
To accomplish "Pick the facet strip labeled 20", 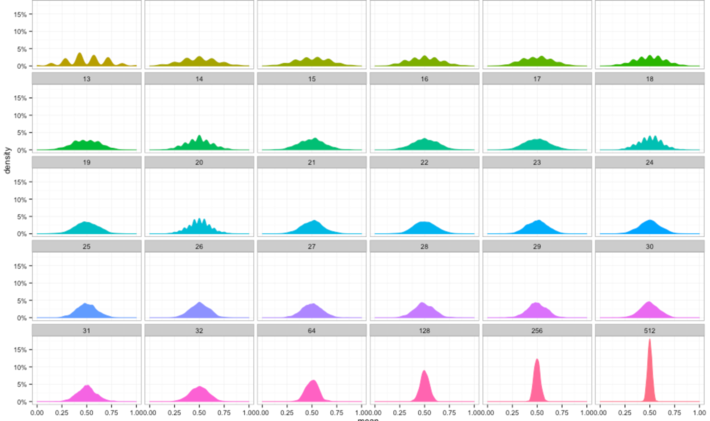I will click(199, 163).
